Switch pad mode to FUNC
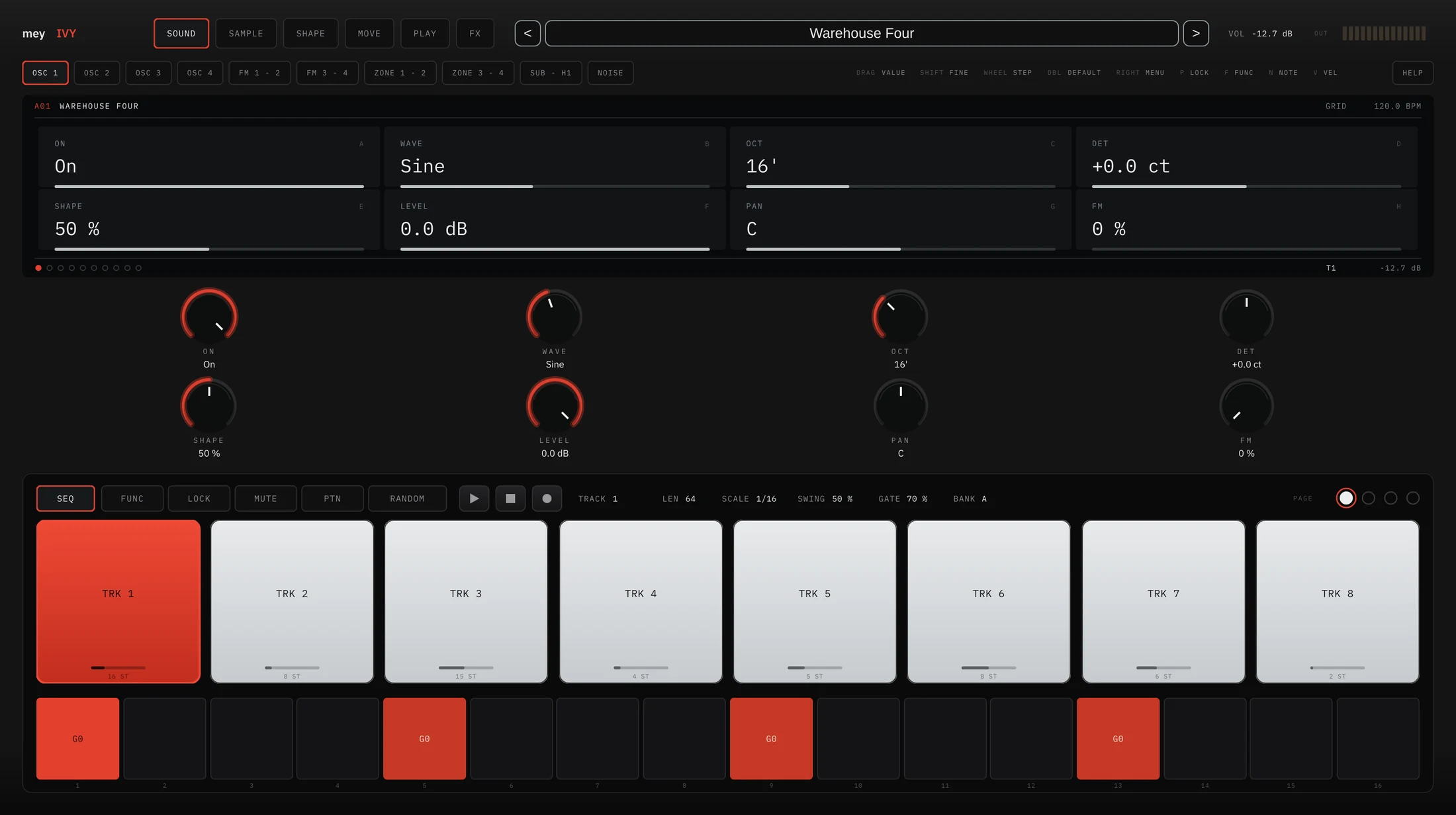The height and width of the screenshot is (815, 1456). tap(132, 499)
